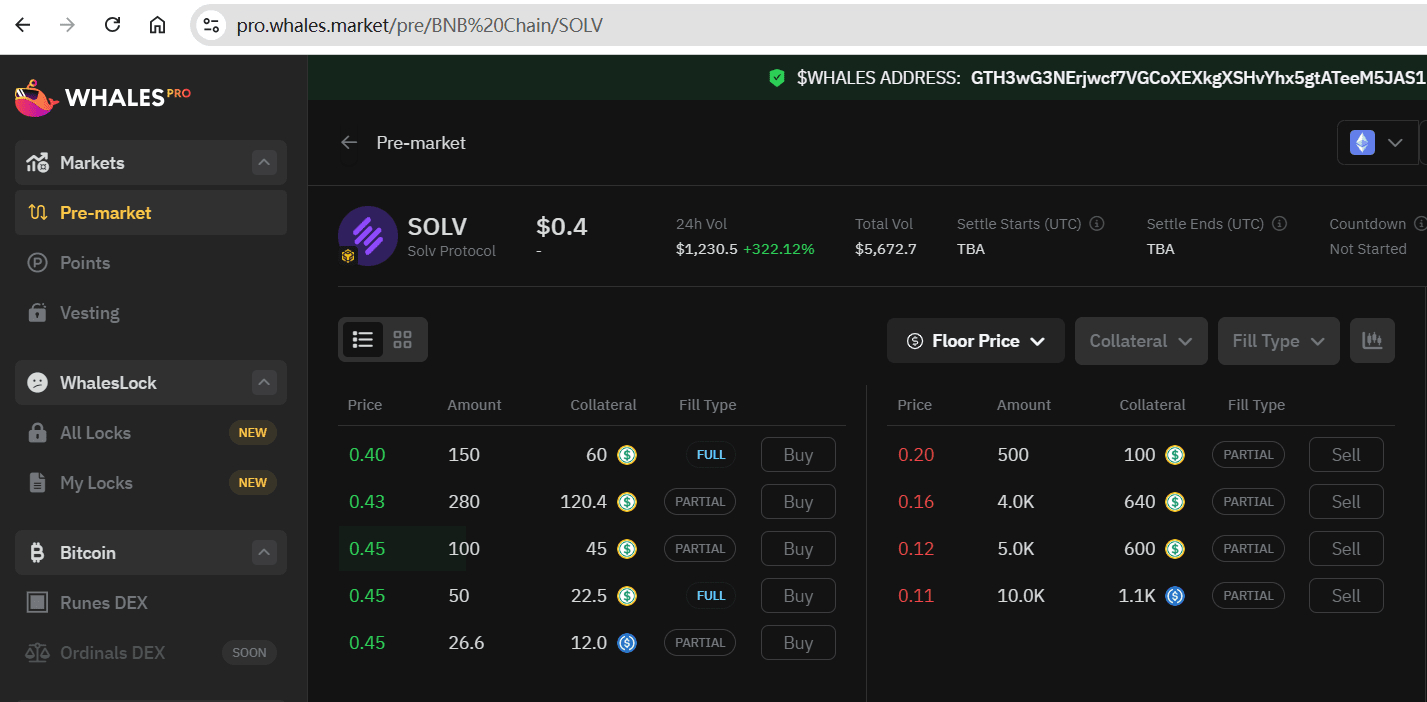Click blue coin icon beside 1.1K
1427x702 pixels.
pos(1175,596)
